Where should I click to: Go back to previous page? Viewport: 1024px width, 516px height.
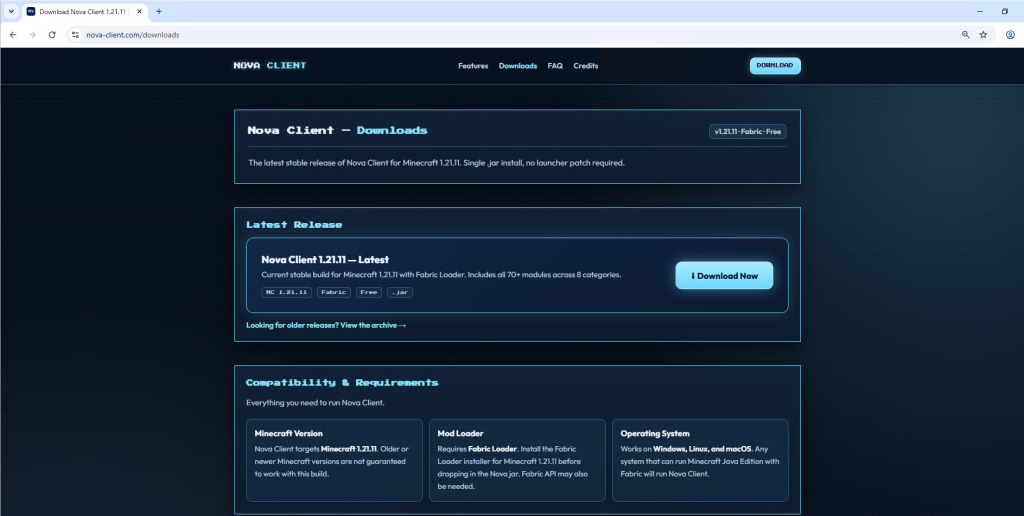pyautogui.click(x=13, y=35)
